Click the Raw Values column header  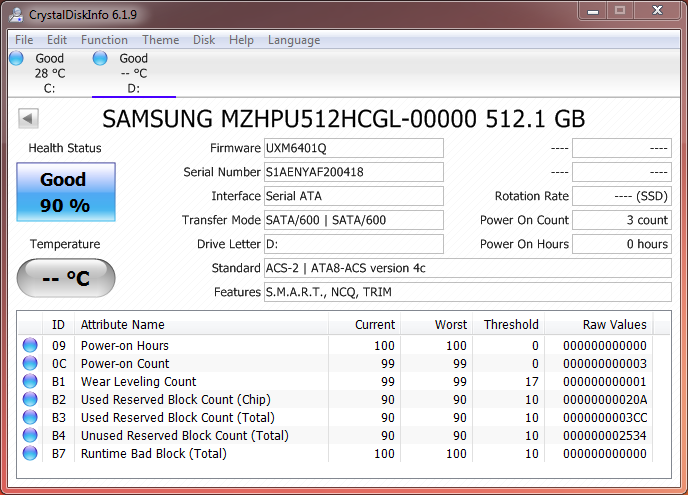coord(614,324)
